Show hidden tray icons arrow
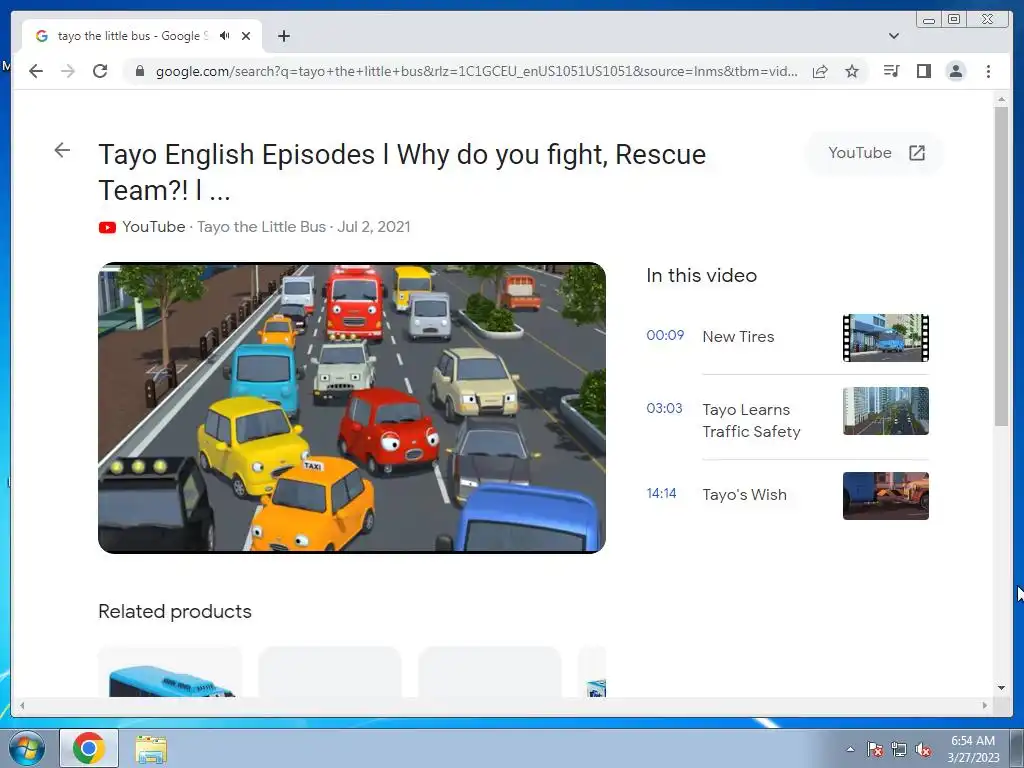Viewport: 1024px width, 768px height. click(850, 749)
